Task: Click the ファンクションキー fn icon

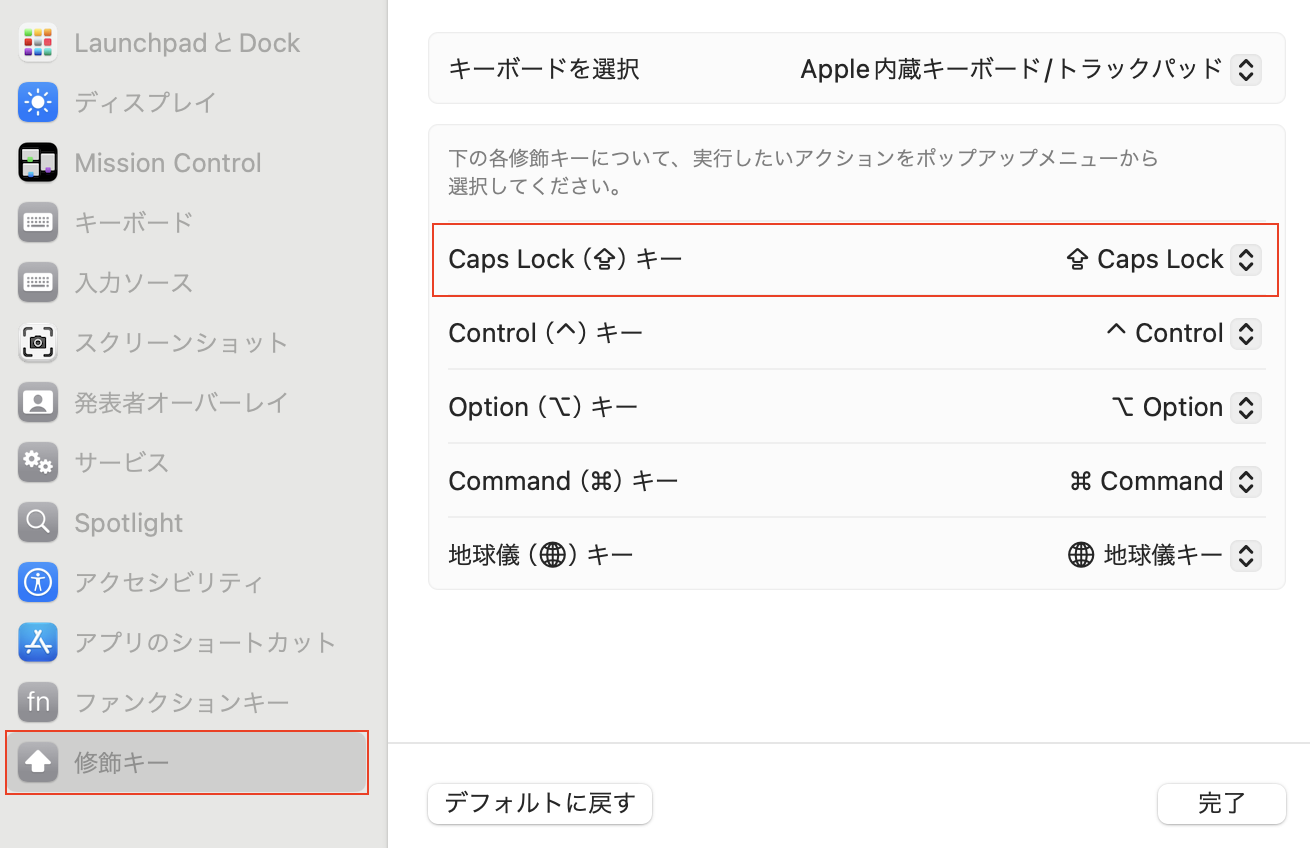Action: [x=38, y=702]
